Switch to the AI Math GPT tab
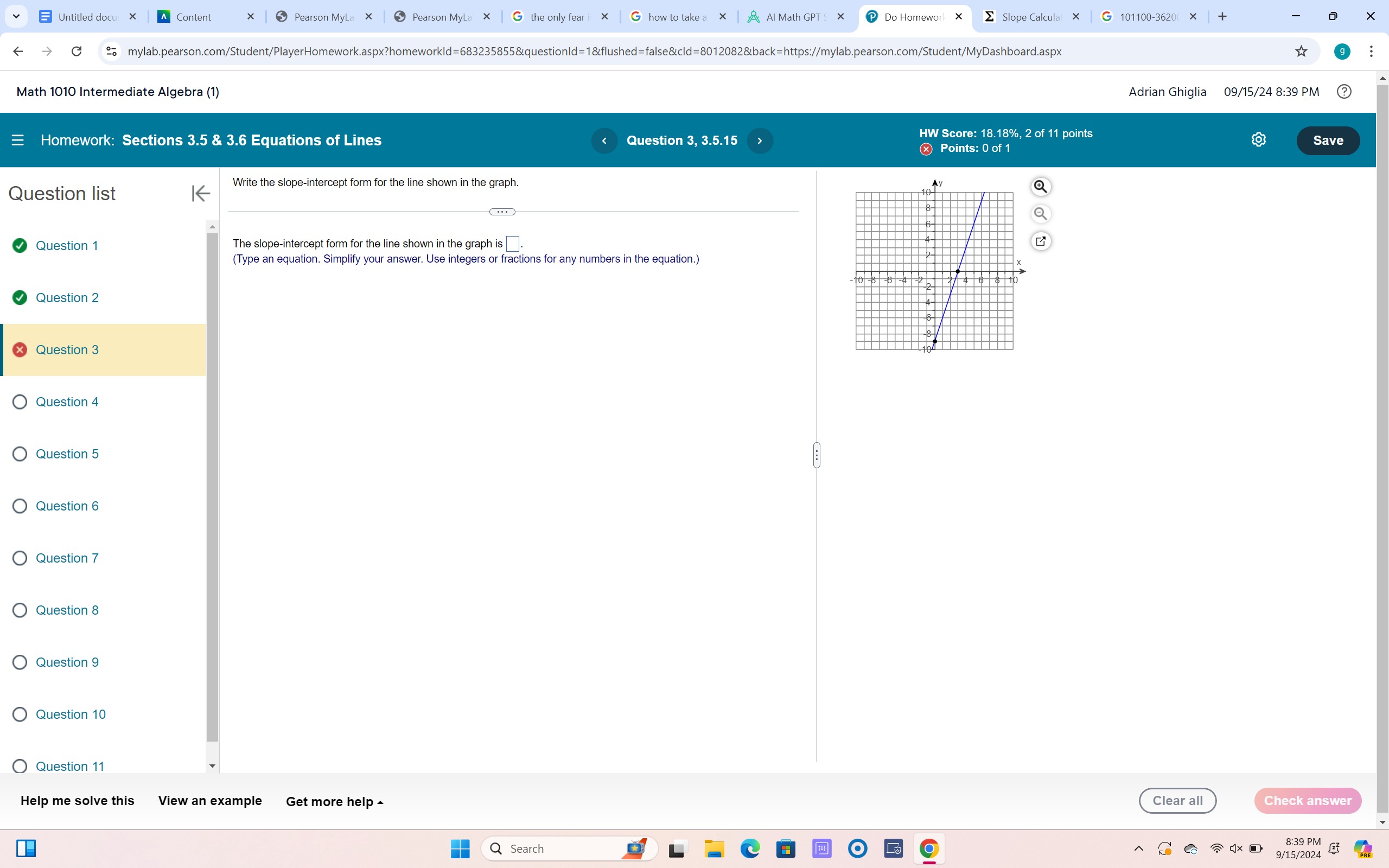The height and width of the screenshot is (868, 1389). (x=795, y=17)
